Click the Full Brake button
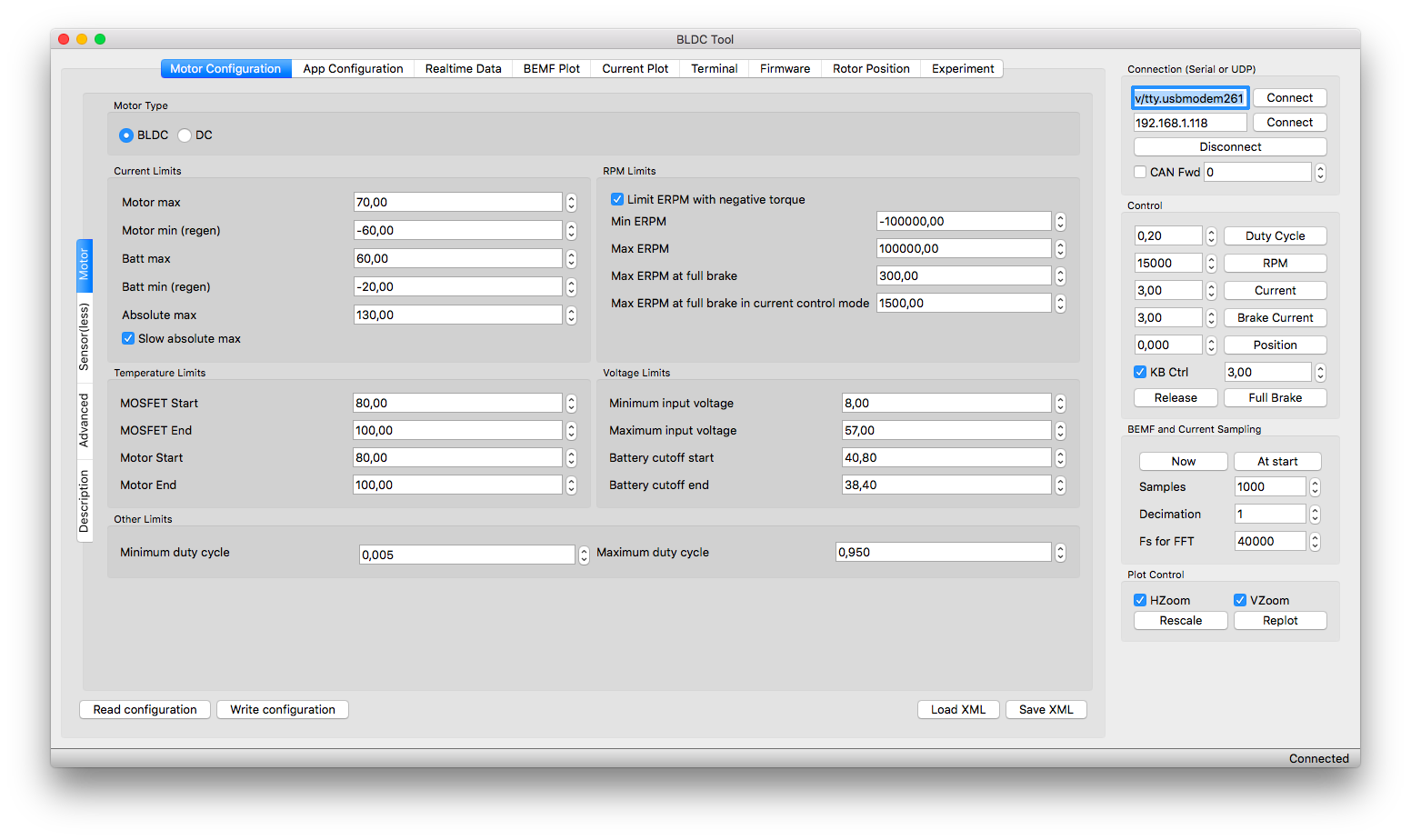This screenshot has width=1411, height=840. 1275,398
